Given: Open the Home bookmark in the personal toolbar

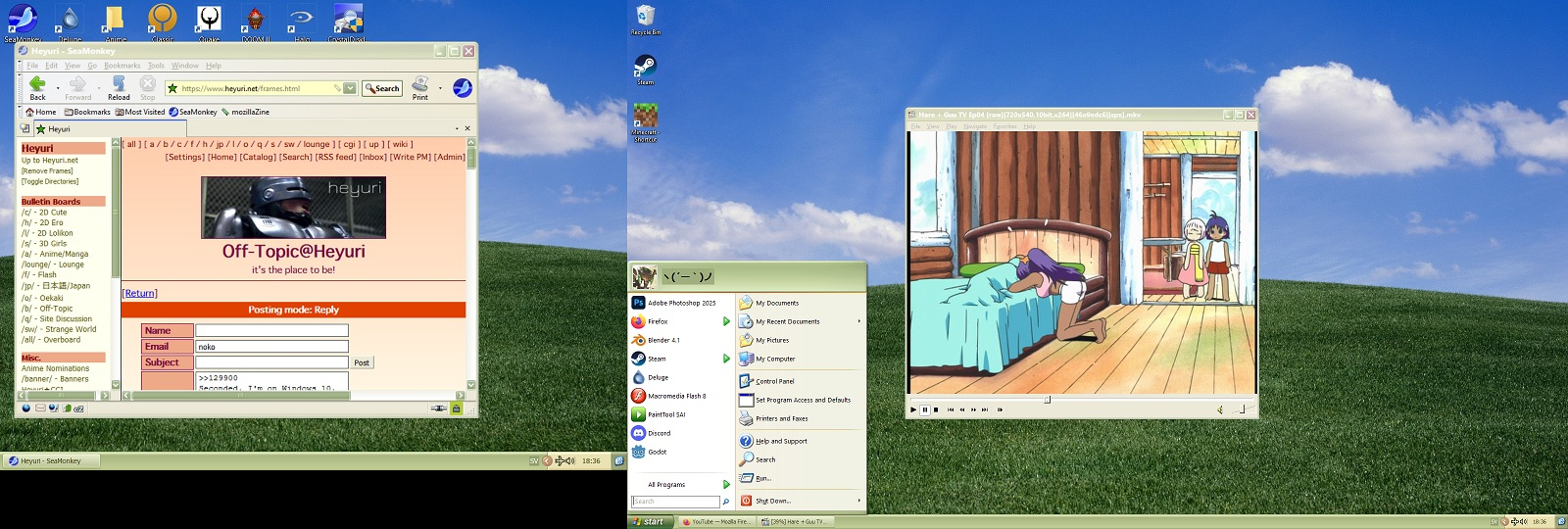Looking at the screenshot, I should (x=40, y=112).
